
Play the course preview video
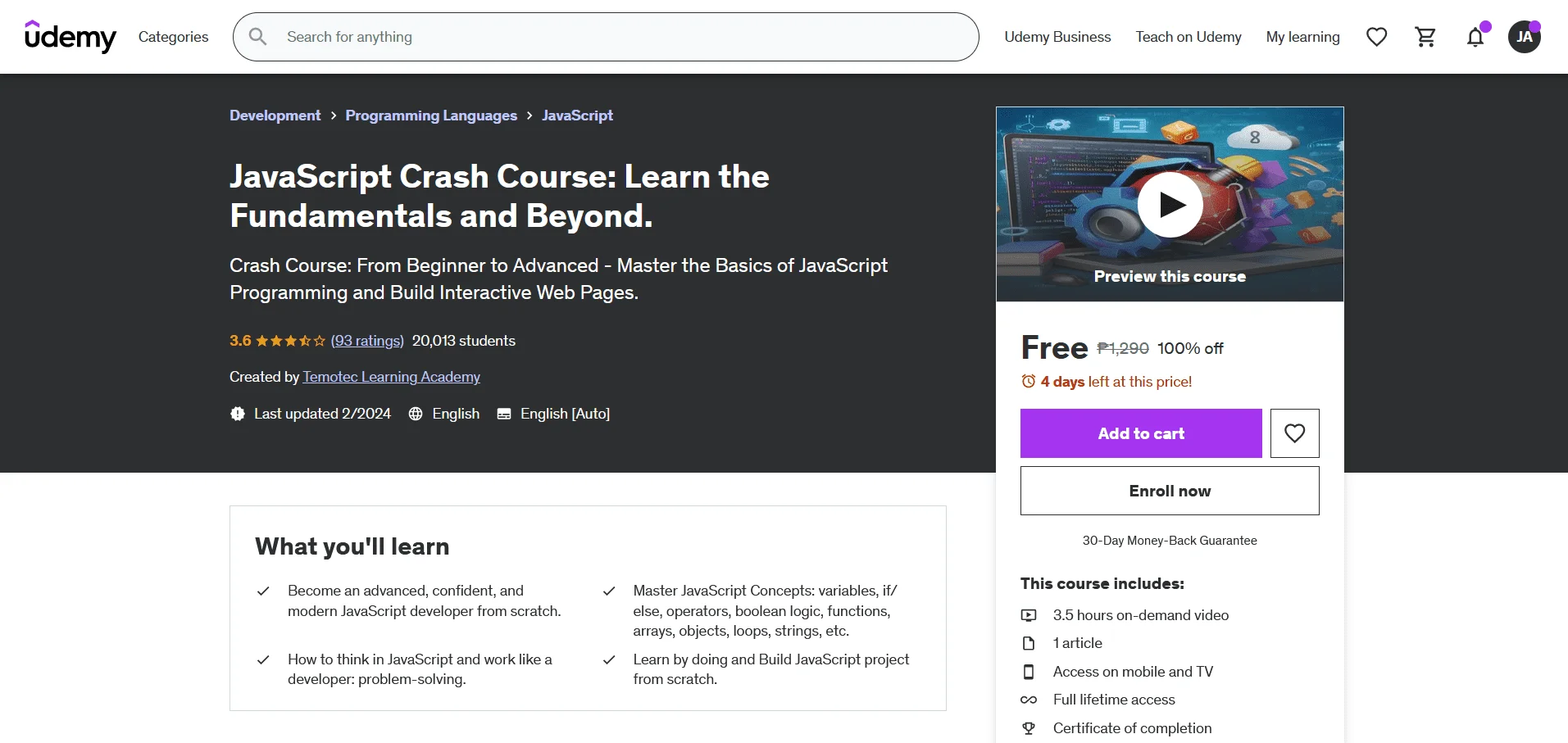pos(1170,205)
